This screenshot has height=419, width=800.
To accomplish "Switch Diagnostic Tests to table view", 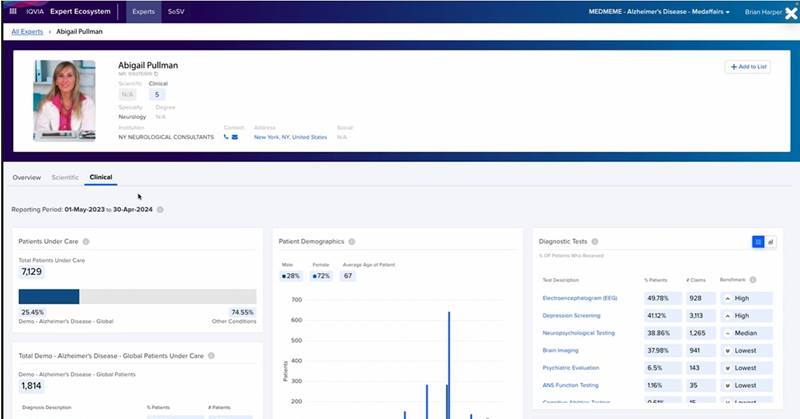I will click(758, 242).
